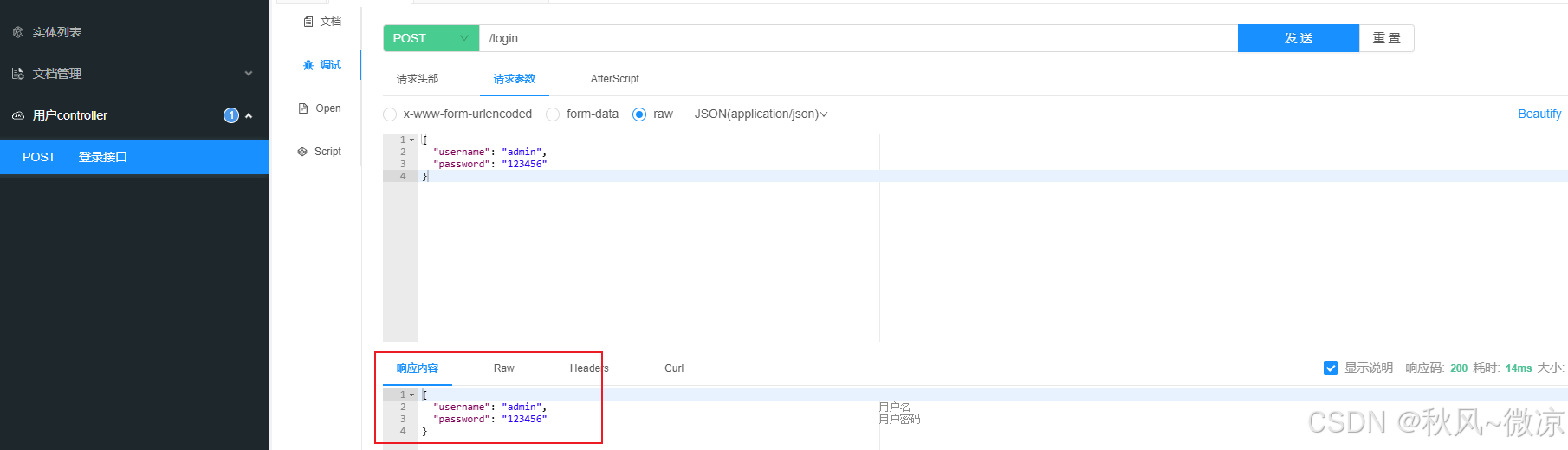Screen dimensions: 1568x450
Task: Click the 重置 reset button
Action: pos(1387,38)
